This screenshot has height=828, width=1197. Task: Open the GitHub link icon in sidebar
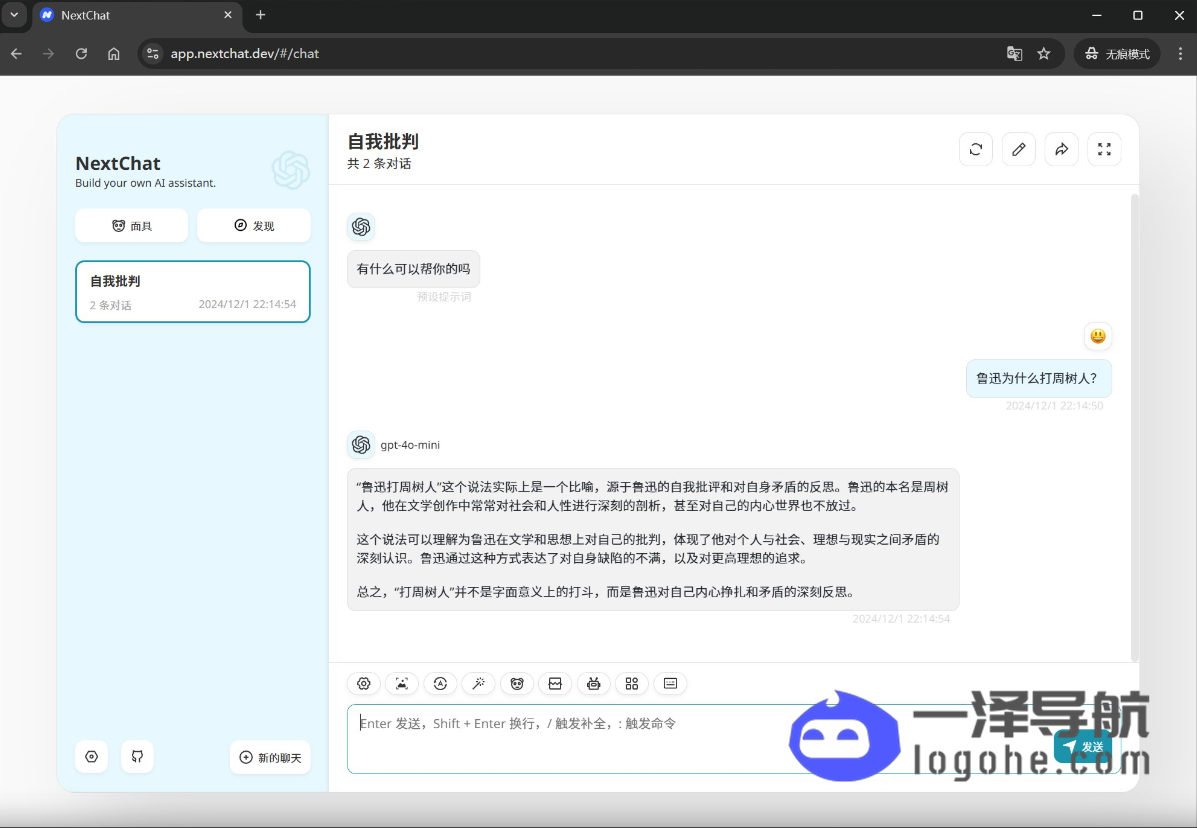137,757
